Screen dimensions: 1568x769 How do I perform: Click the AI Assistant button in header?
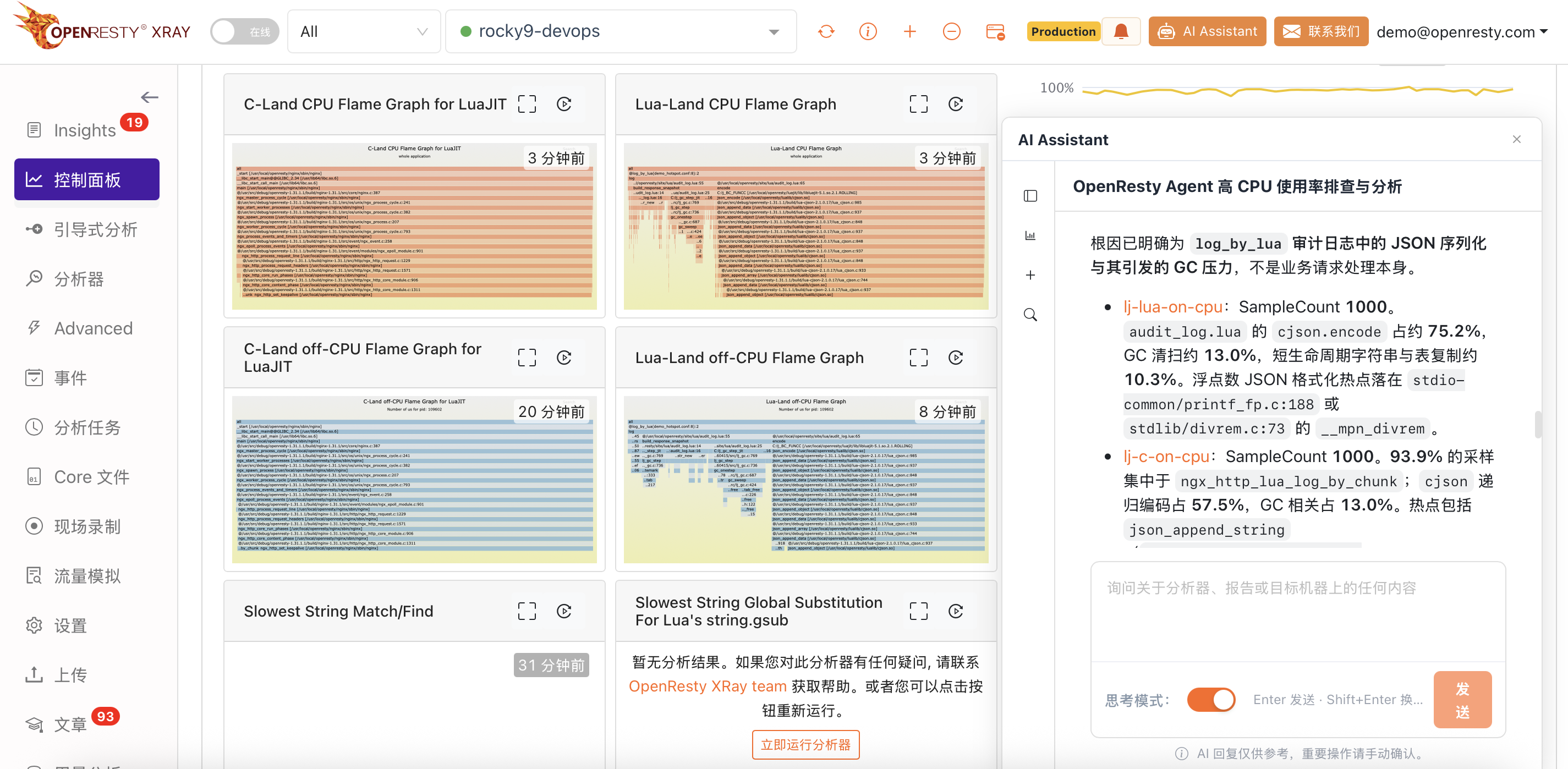pos(1207,32)
